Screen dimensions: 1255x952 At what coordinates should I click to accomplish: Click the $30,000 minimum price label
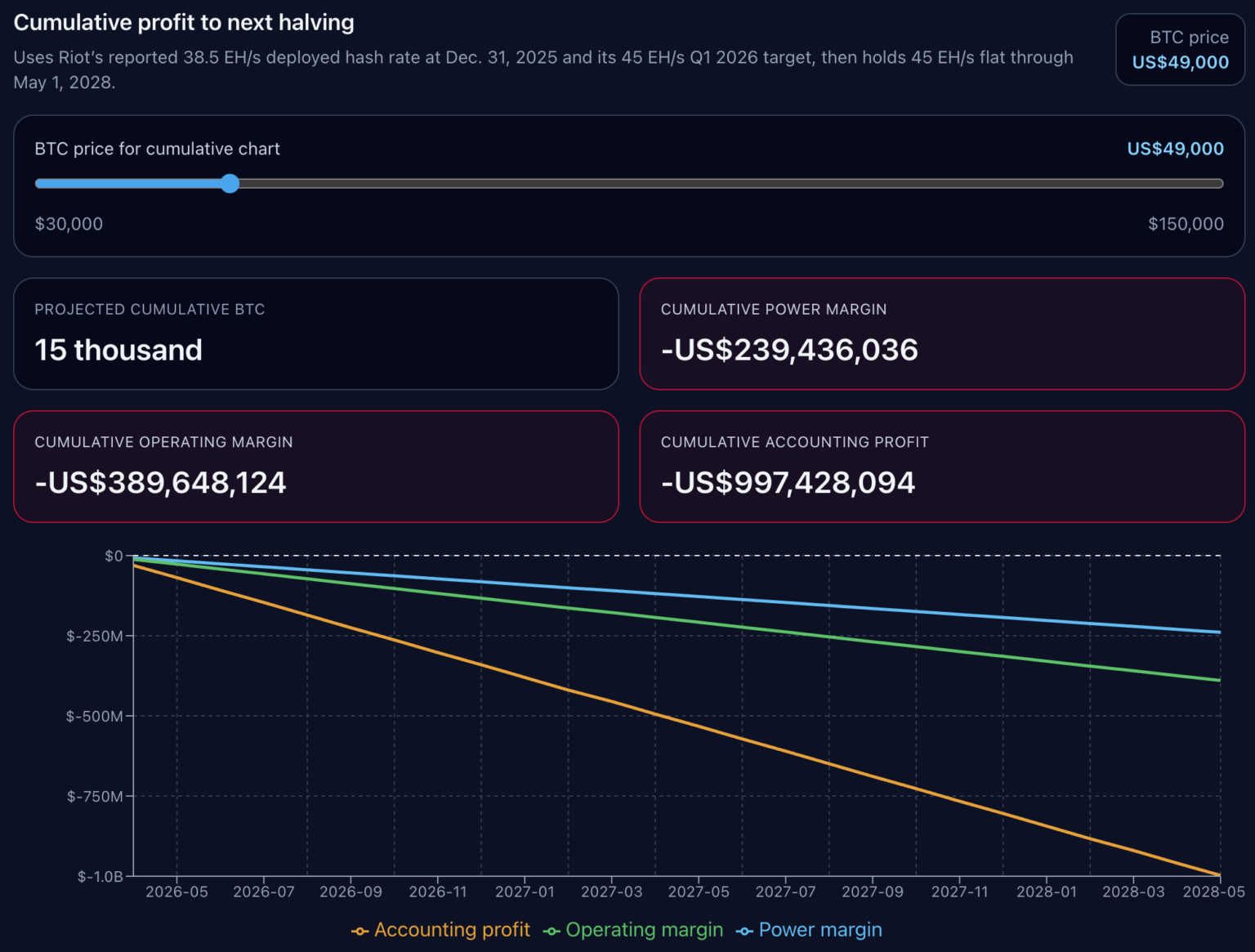(69, 223)
